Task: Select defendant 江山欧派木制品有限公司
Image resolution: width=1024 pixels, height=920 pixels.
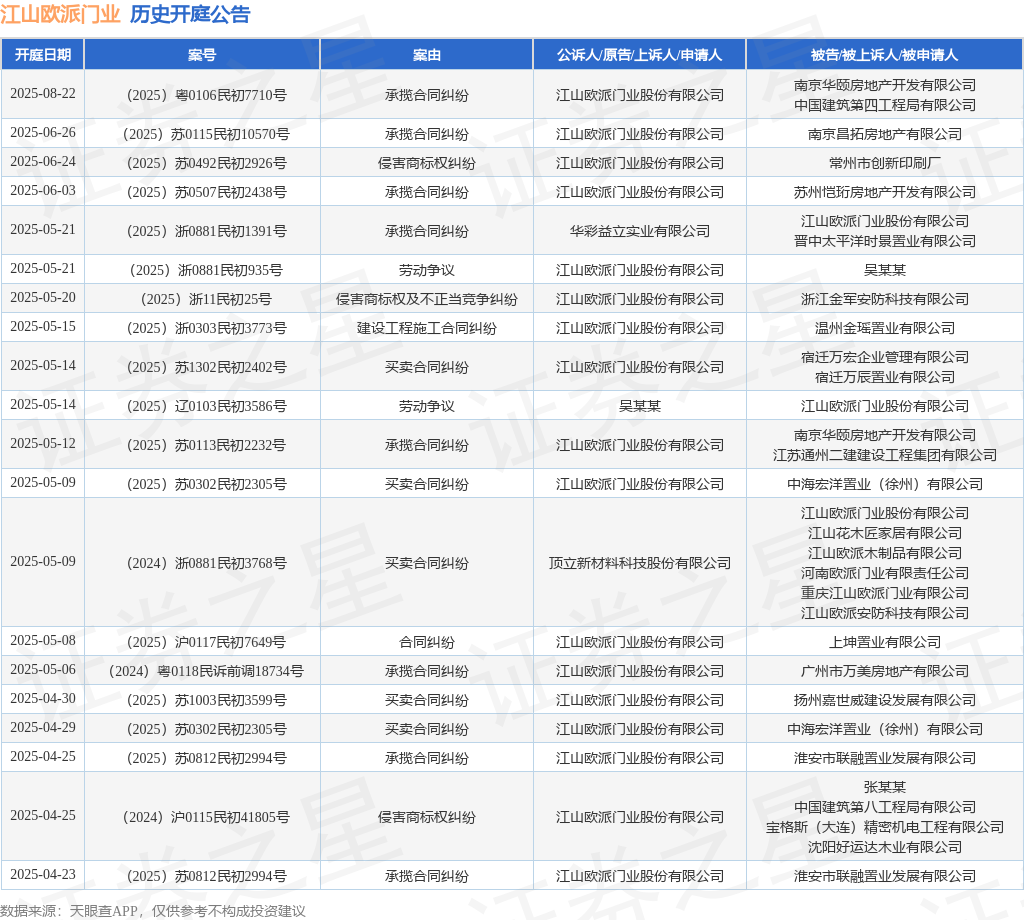Action: point(885,553)
